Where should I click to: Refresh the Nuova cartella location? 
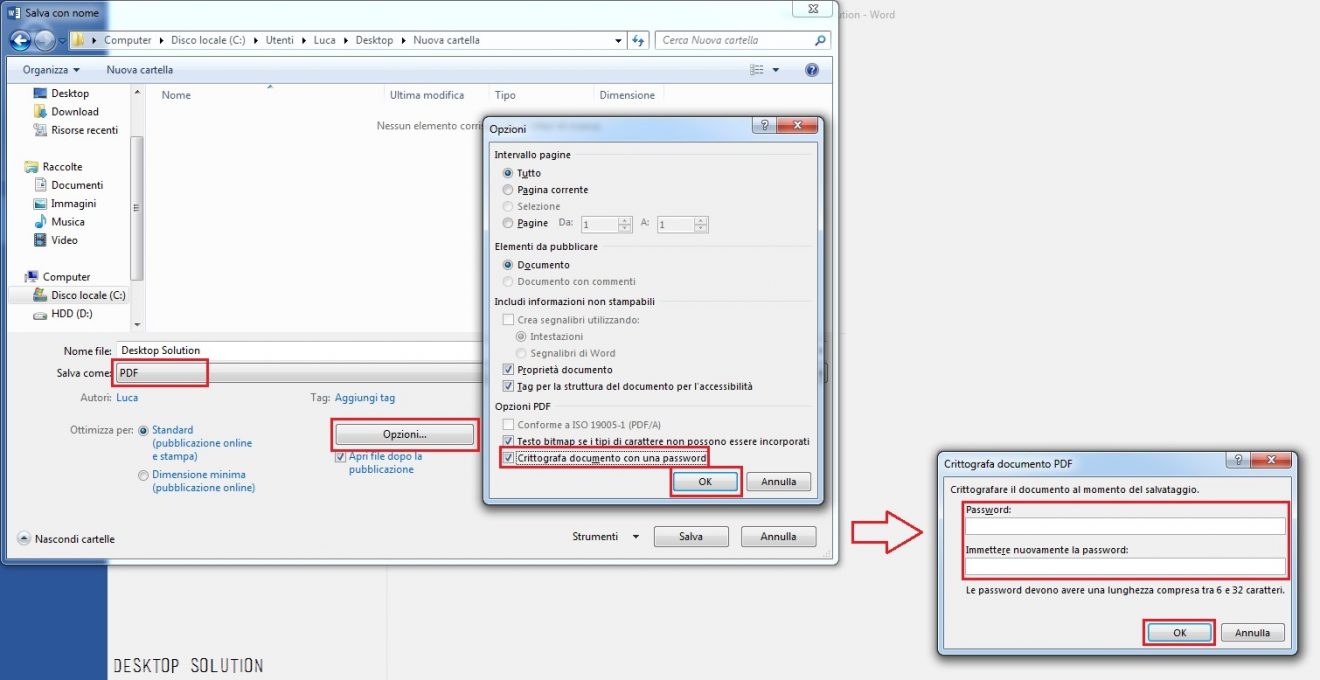click(x=639, y=41)
